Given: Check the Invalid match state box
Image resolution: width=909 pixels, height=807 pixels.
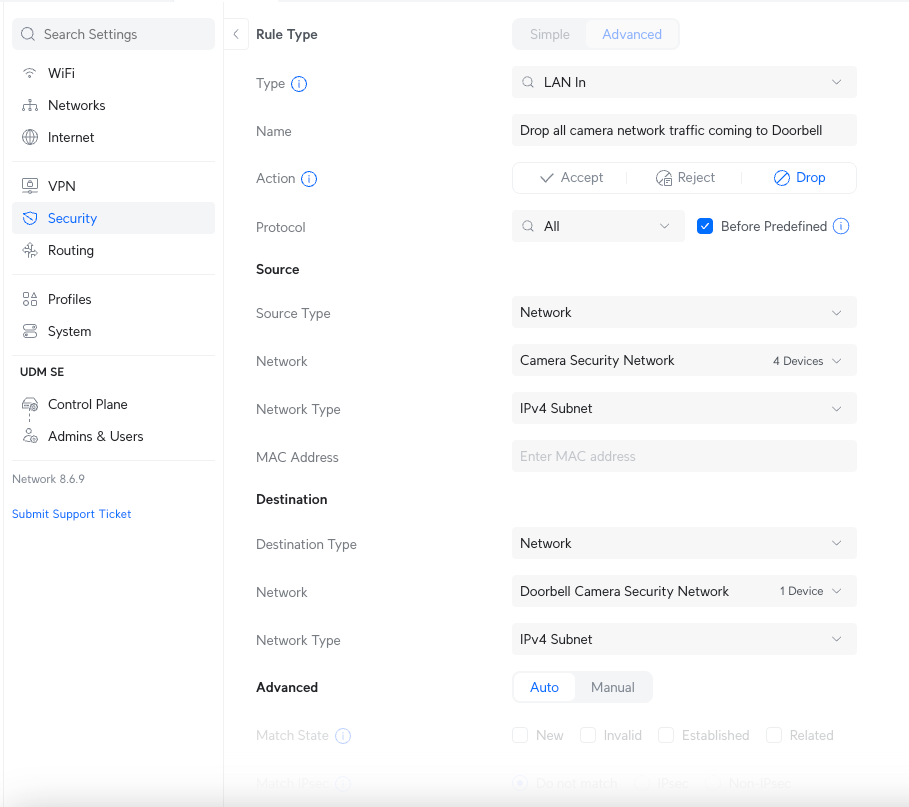Looking at the screenshot, I should tap(588, 735).
